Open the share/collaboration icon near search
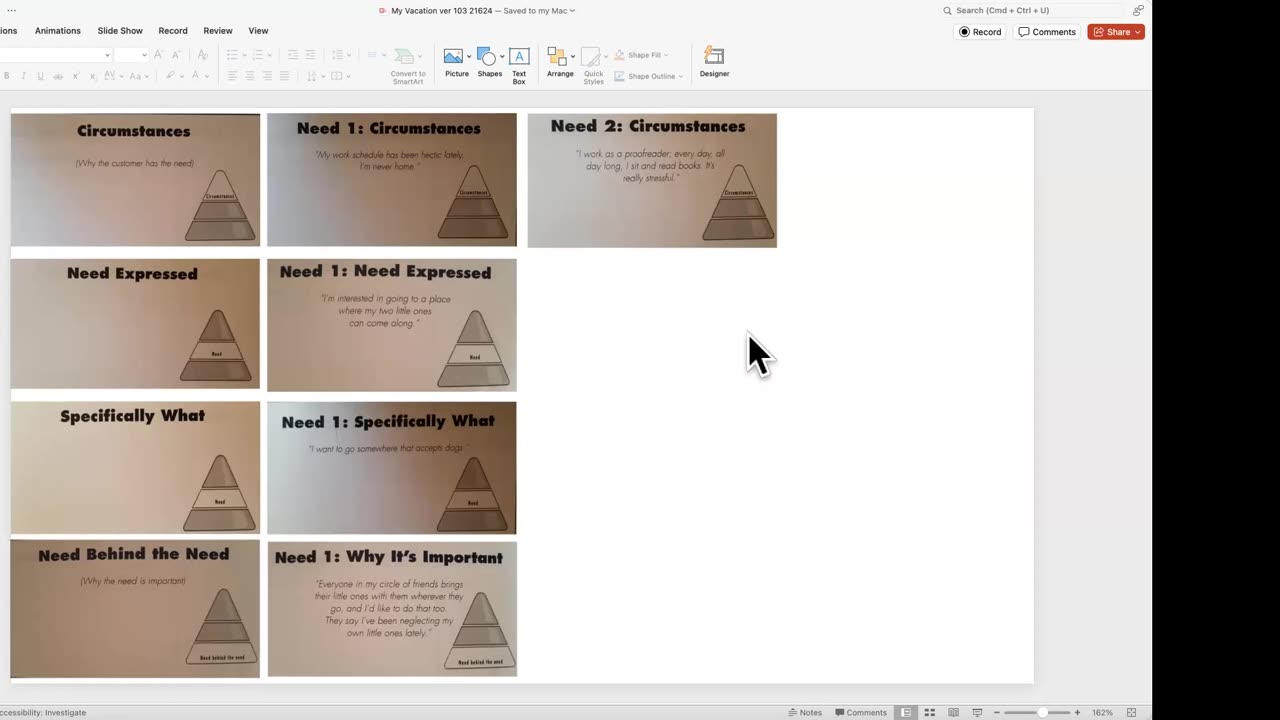This screenshot has height=720, width=1280. 1138,10
